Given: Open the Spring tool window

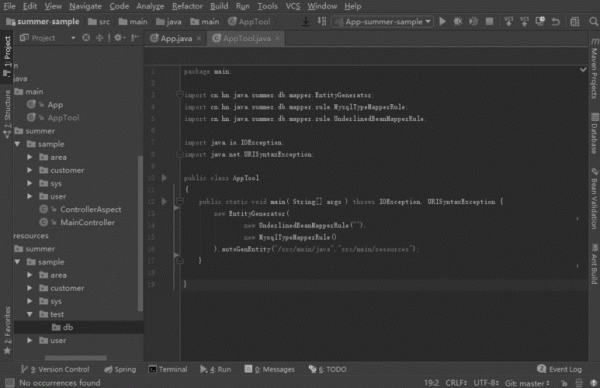Looking at the screenshot, I should pyautogui.click(x=120, y=369).
